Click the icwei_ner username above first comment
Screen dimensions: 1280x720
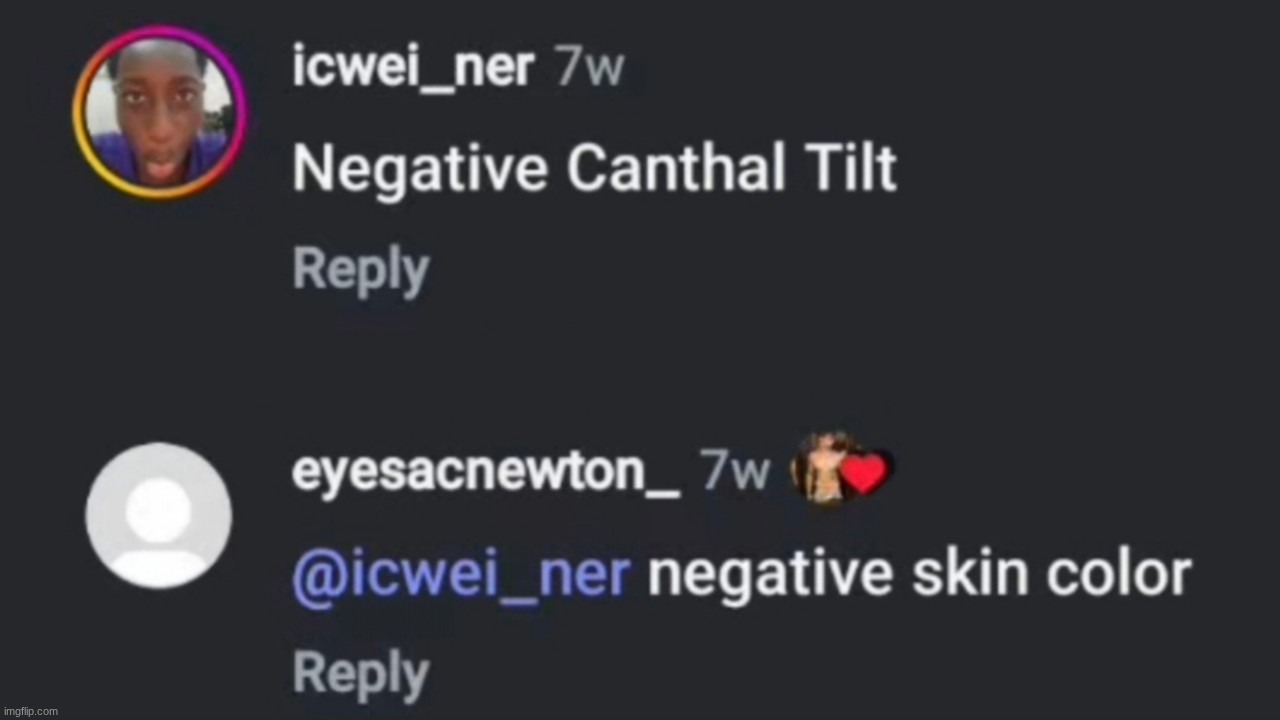point(412,70)
